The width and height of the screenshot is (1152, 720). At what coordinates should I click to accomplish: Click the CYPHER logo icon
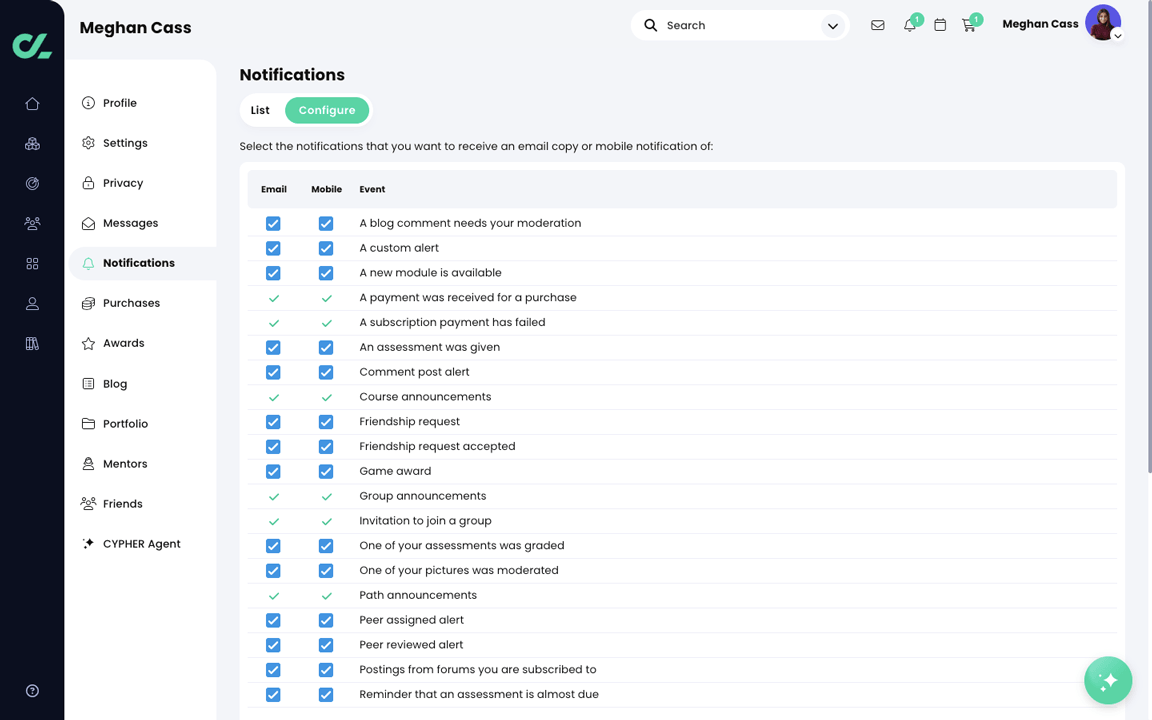pos(32,46)
